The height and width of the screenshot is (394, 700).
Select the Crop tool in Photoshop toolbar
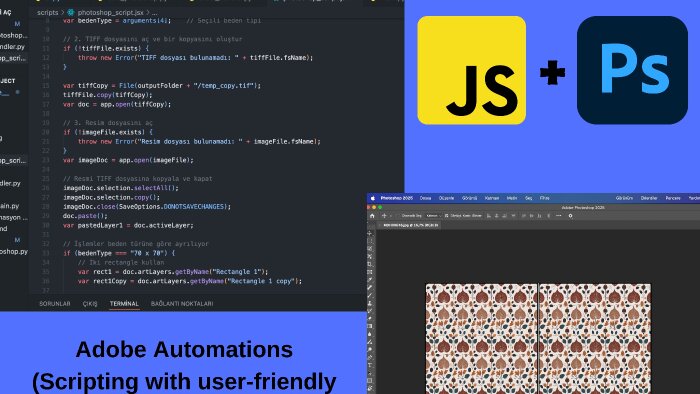pyautogui.click(x=370, y=264)
